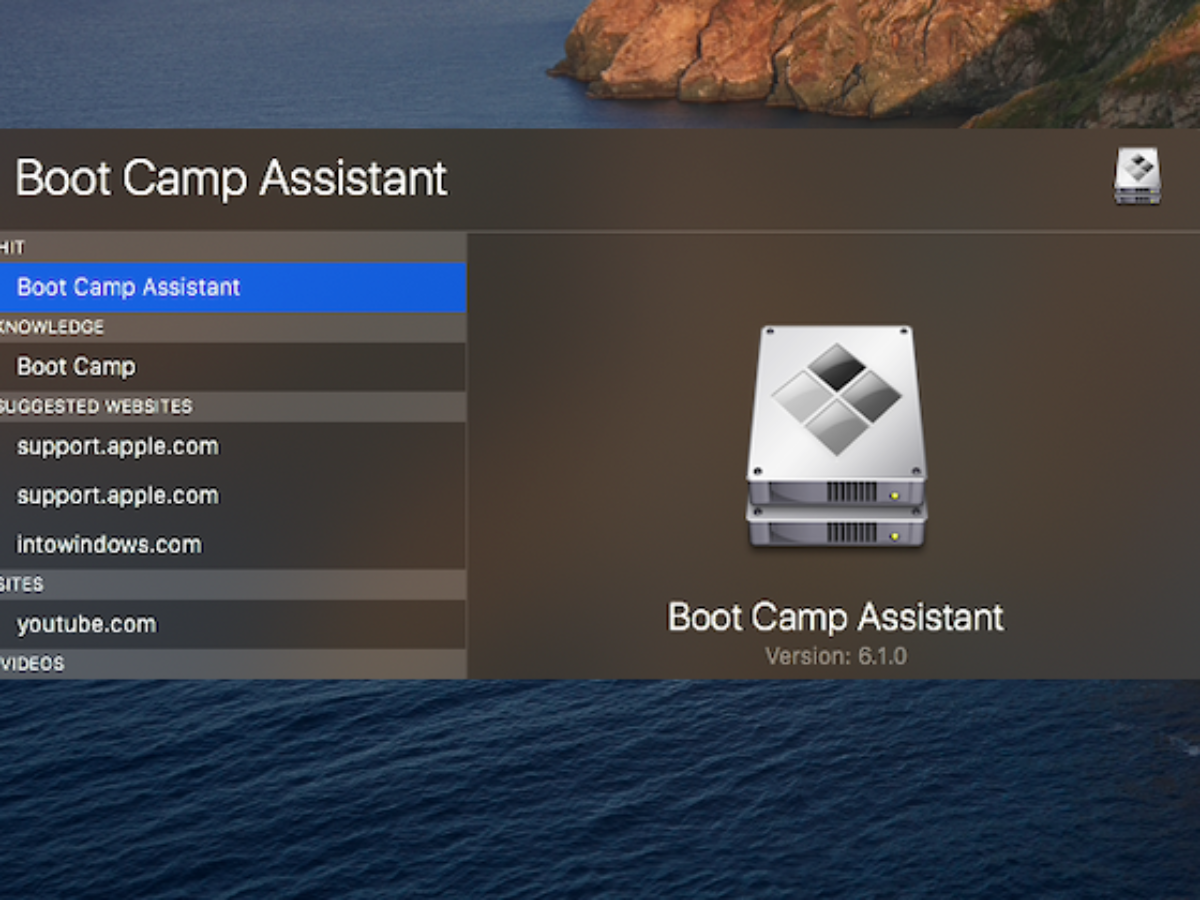Click the Boot Camp Assistant title in preview pane

836,617
